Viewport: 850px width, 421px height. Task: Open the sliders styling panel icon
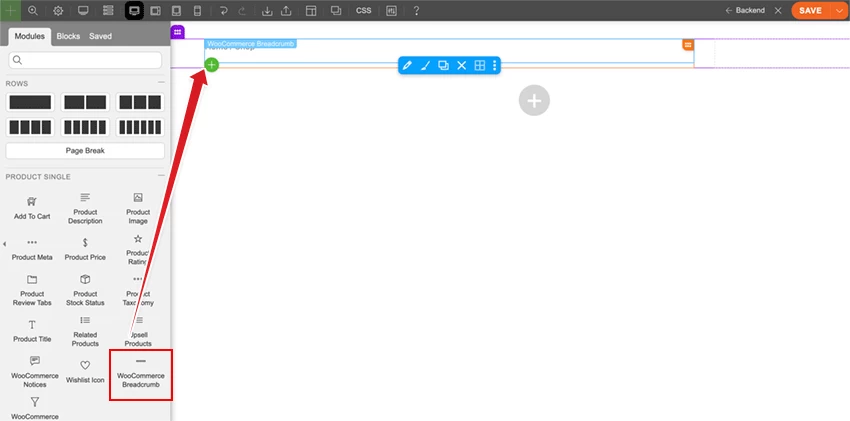[x=391, y=10]
